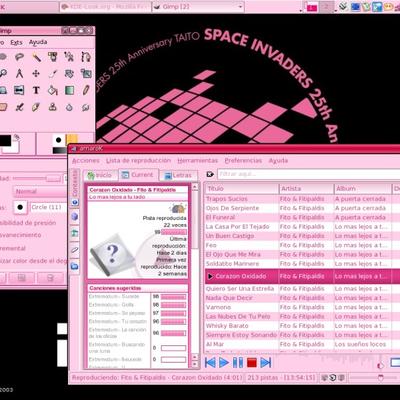Select the Fuzzy Select wand tool in Gimp

coord(36,57)
